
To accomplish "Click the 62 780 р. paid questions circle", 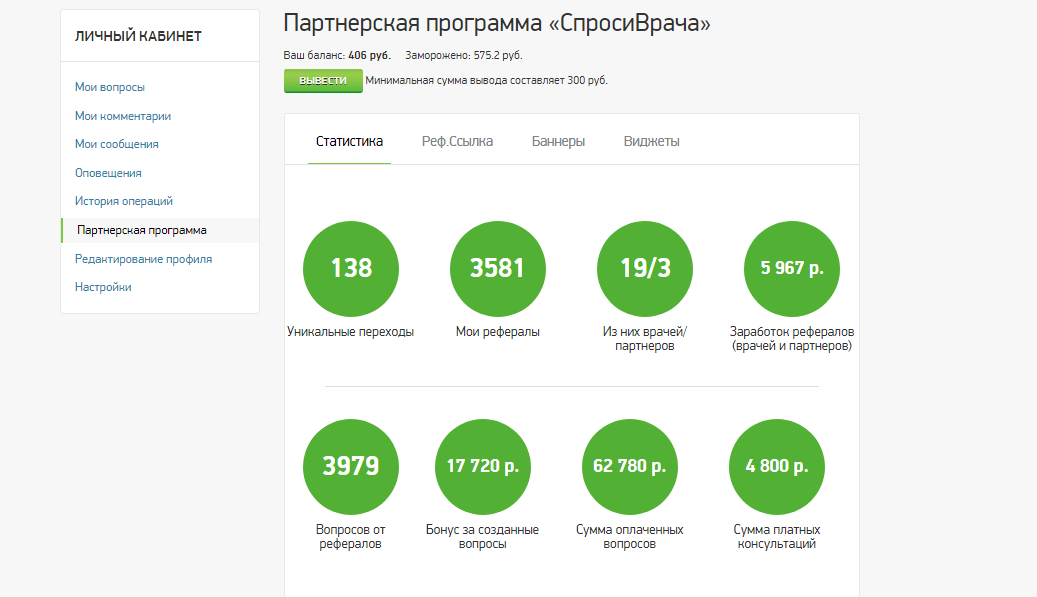I will pos(630,467).
